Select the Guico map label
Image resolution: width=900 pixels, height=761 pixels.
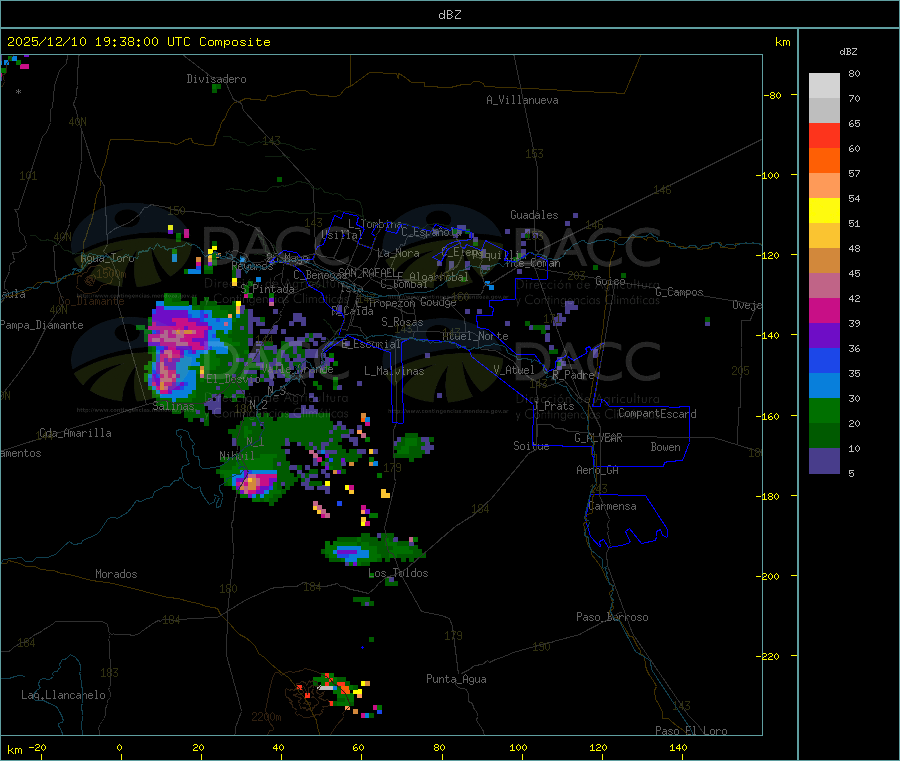click(610, 281)
